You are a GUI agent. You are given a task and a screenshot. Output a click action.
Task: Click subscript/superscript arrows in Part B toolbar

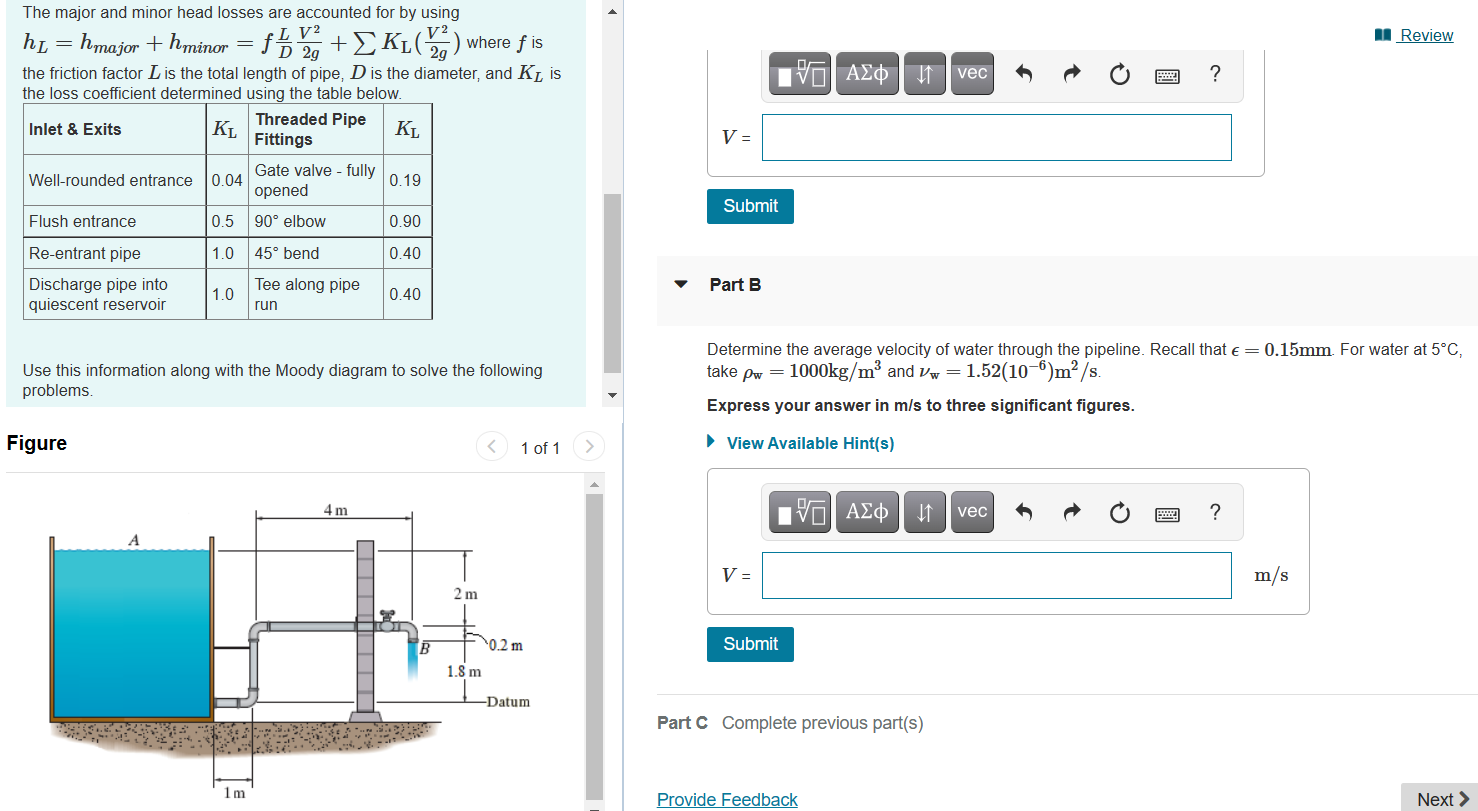click(925, 512)
